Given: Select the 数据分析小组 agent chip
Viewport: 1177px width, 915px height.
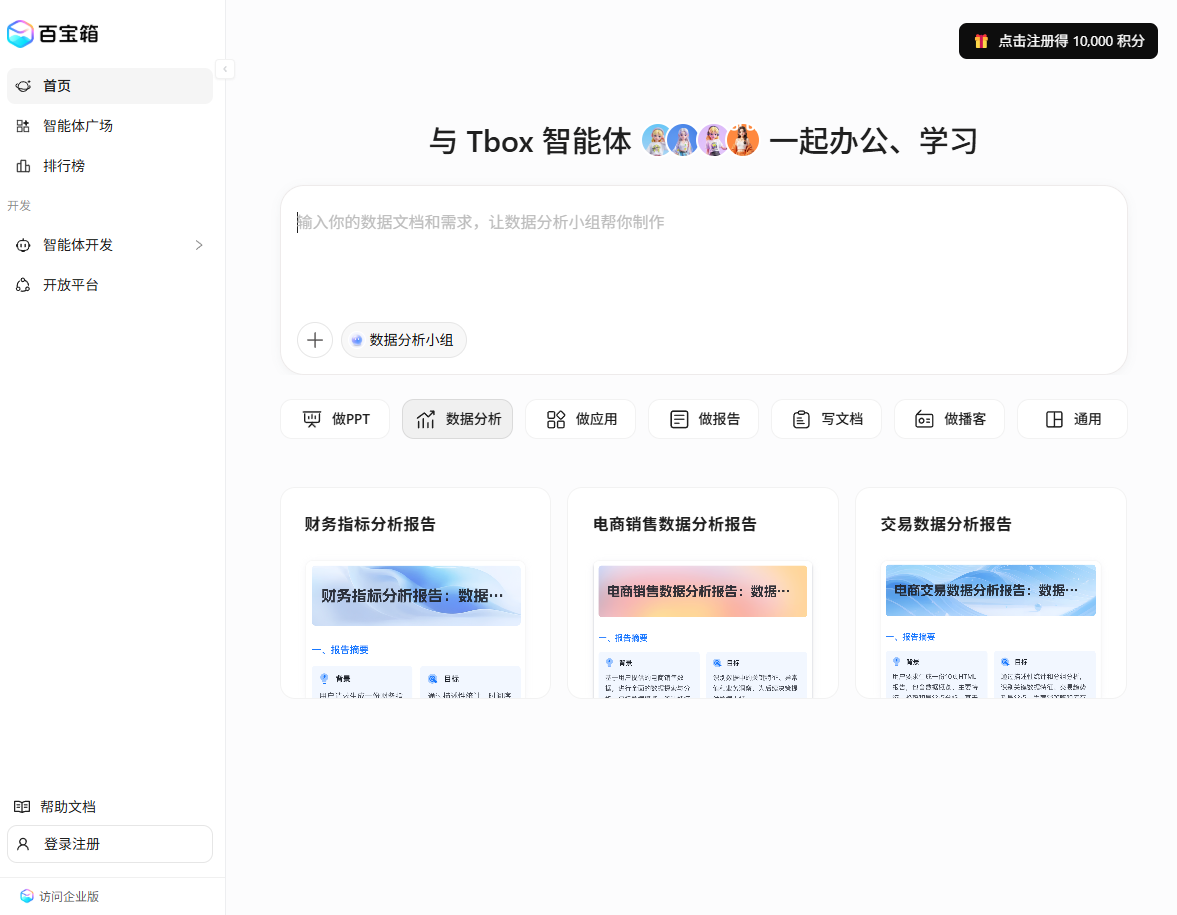Looking at the screenshot, I should (x=404, y=340).
